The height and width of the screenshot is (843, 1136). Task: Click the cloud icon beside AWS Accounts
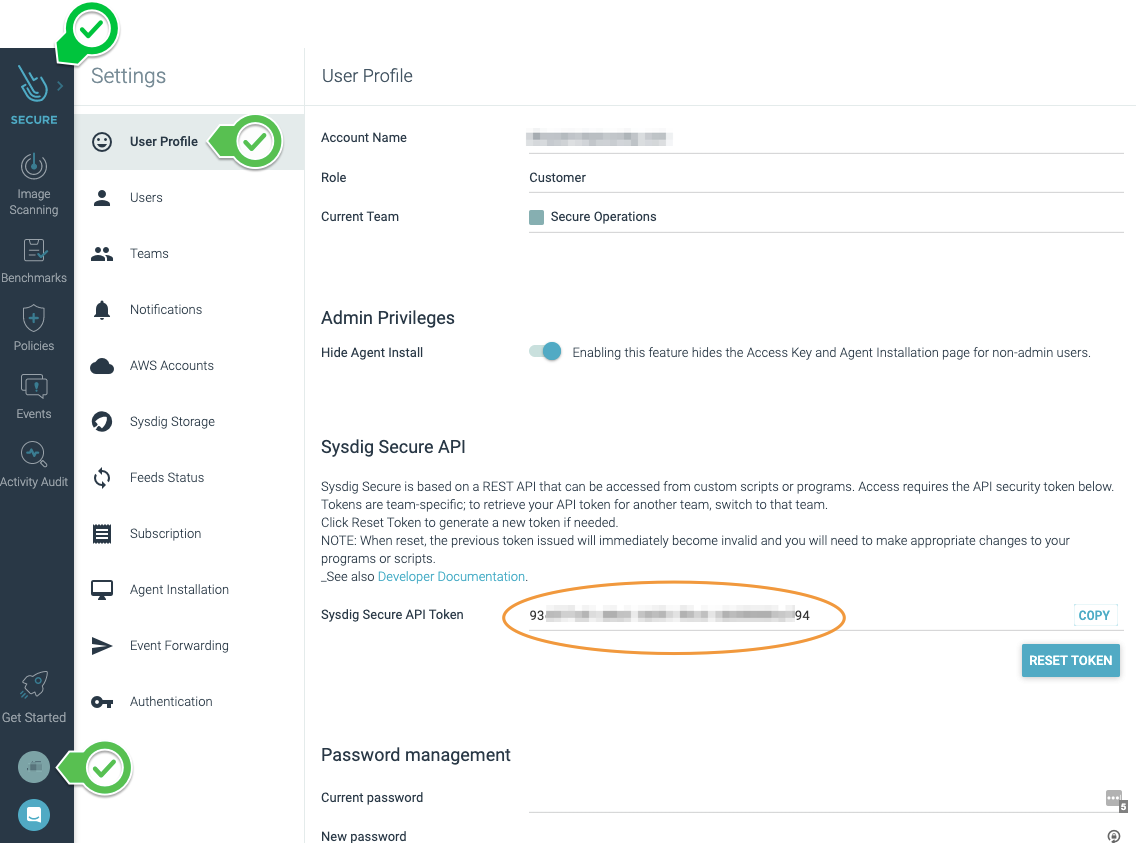tap(102, 366)
